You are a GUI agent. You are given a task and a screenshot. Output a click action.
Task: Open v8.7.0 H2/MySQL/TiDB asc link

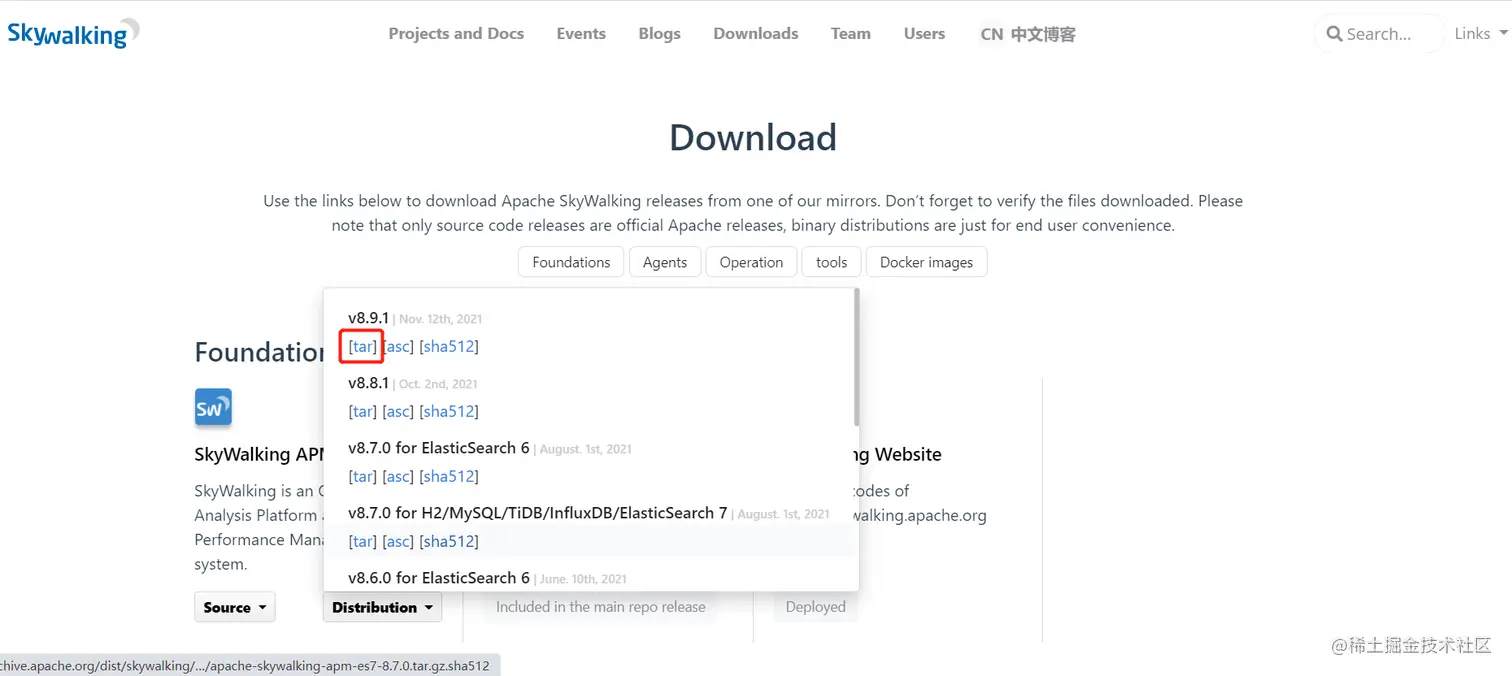pos(398,541)
